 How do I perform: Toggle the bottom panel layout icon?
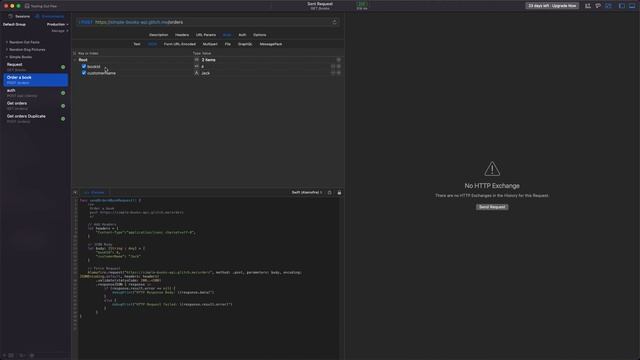tap(632, 6)
